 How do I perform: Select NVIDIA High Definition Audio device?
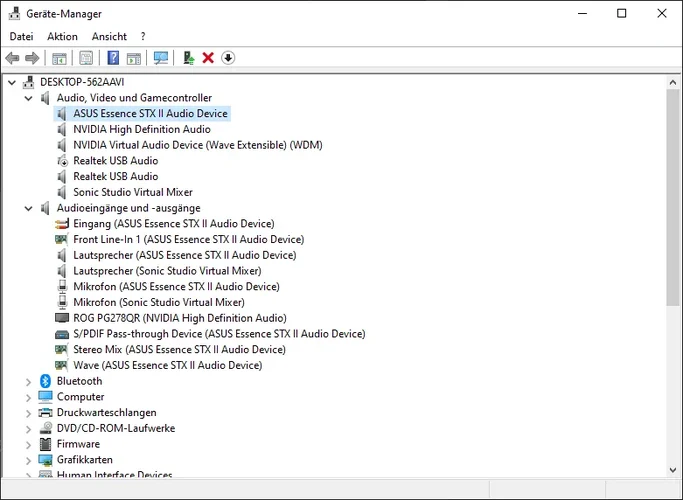click(x=141, y=129)
